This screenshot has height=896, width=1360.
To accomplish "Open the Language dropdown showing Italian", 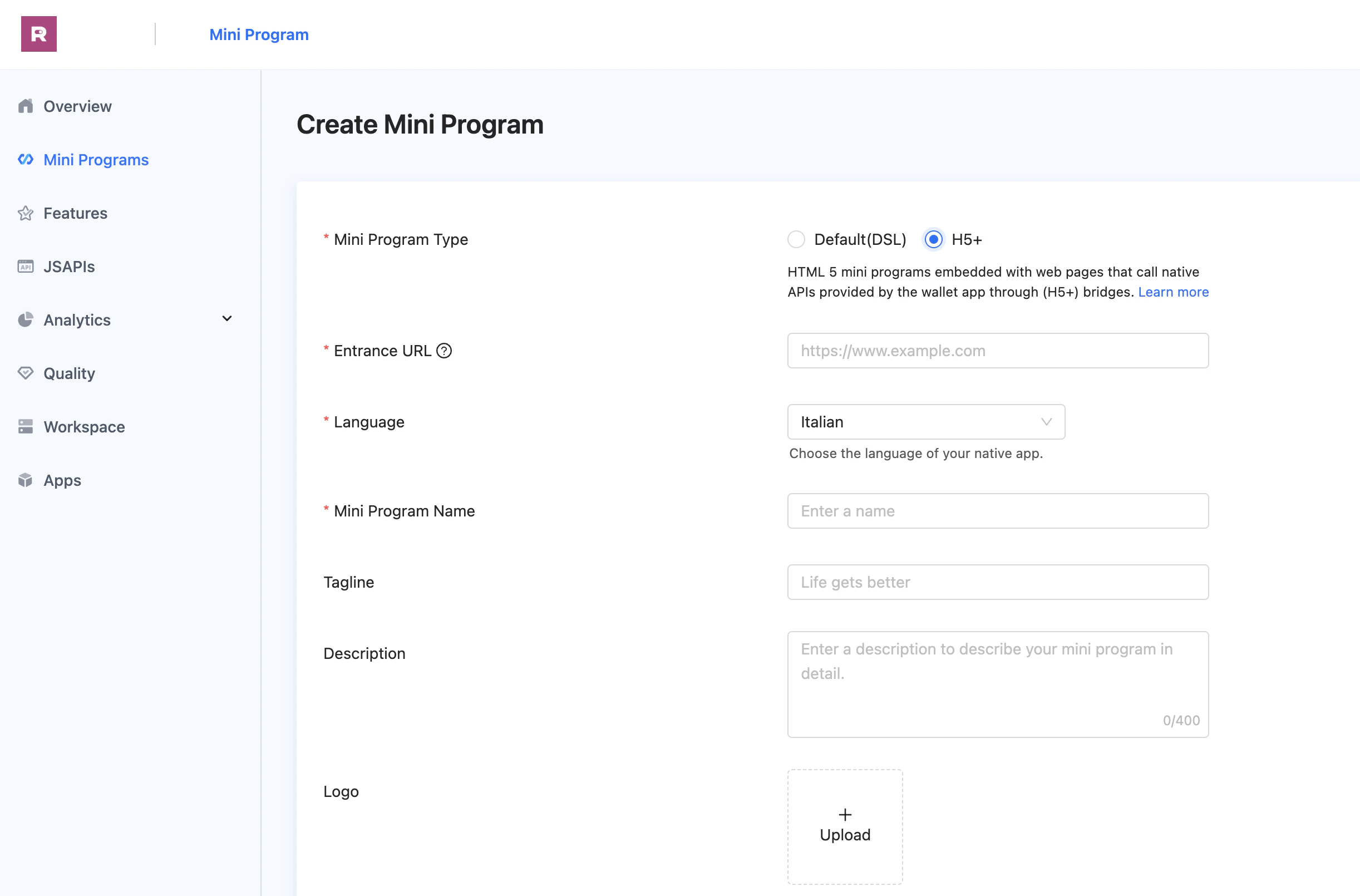I will click(926, 422).
